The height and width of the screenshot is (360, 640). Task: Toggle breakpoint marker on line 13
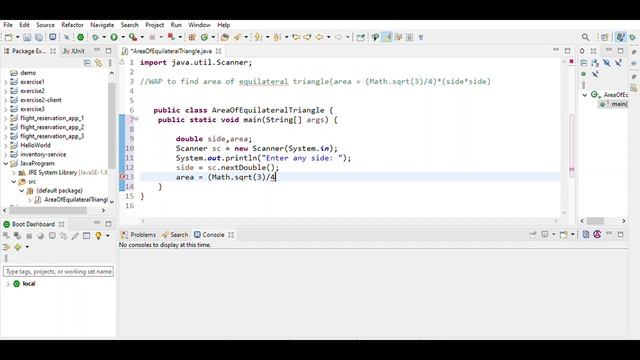[x=122, y=177]
